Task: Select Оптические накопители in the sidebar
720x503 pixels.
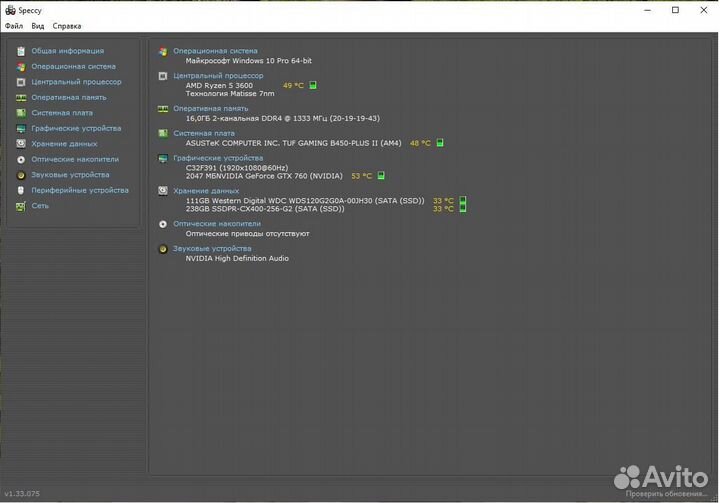Action: pos(74,159)
